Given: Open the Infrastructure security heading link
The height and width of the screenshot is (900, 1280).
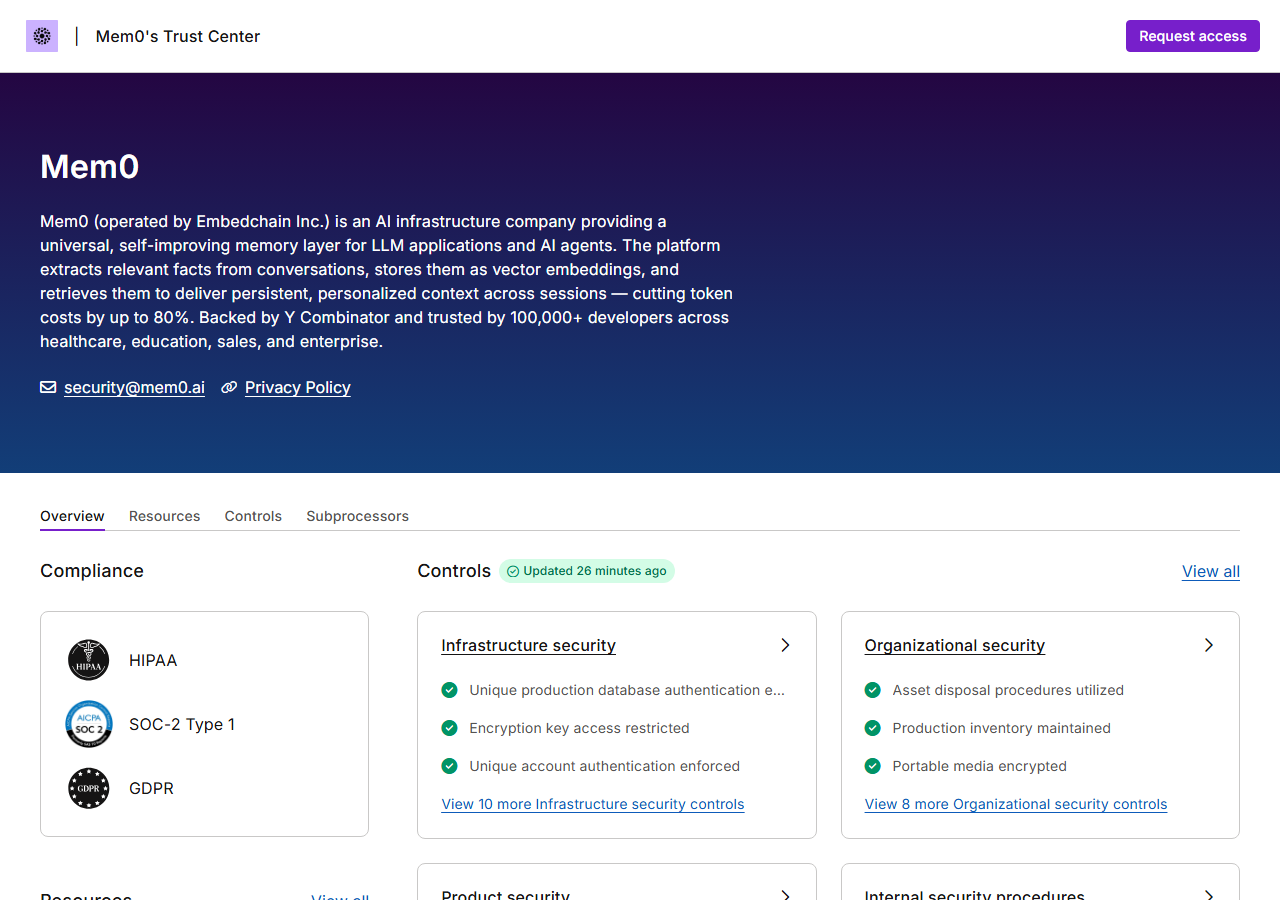Looking at the screenshot, I should (x=529, y=645).
